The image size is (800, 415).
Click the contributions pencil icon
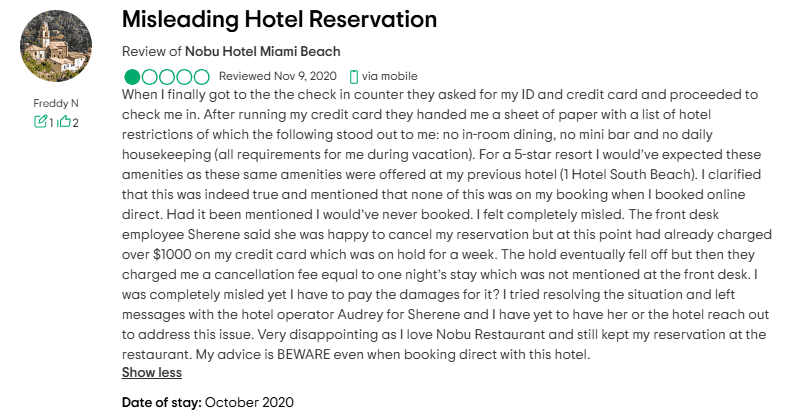coord(40,122)
